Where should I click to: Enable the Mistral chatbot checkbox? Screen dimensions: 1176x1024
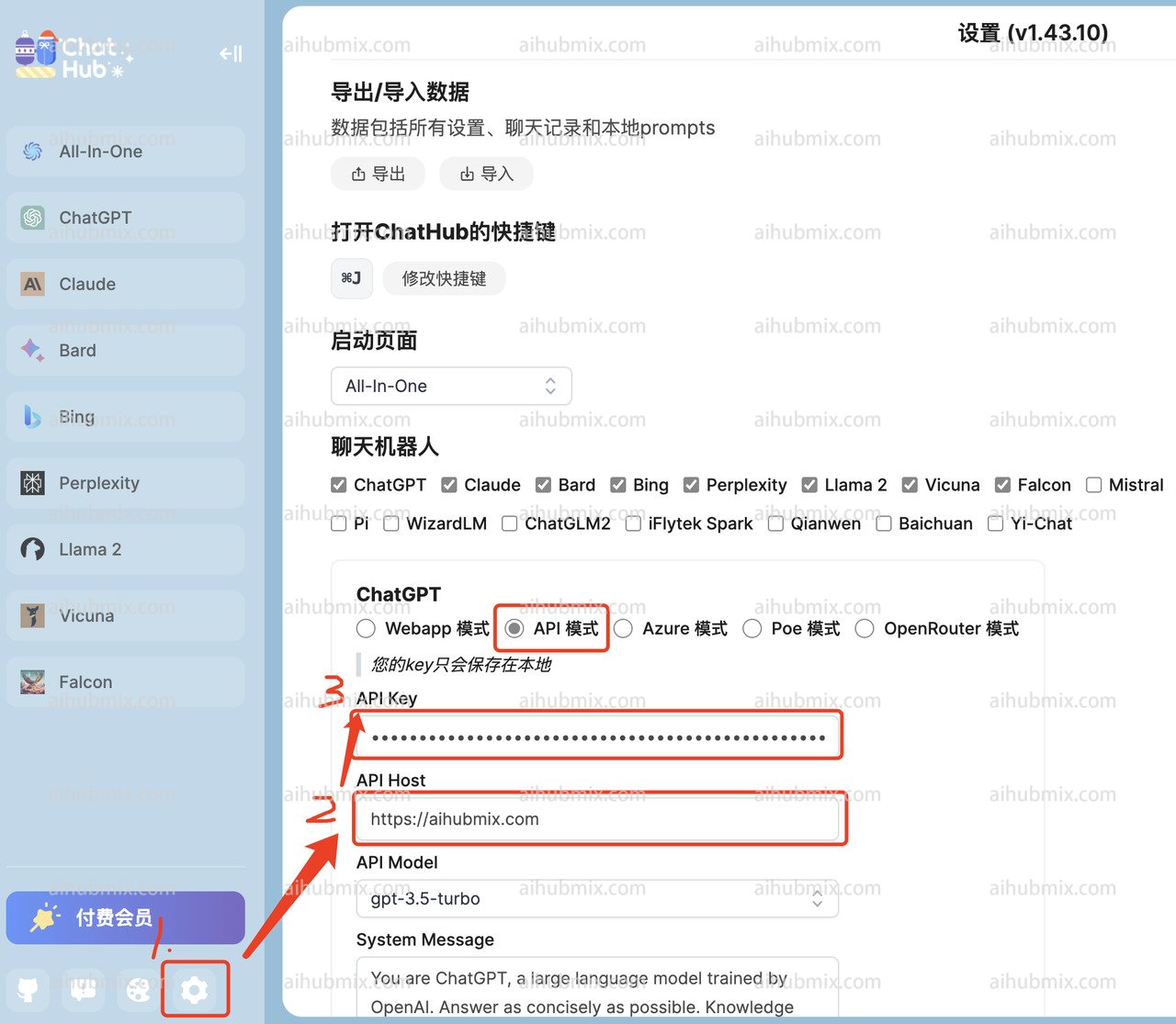pyautogui.click(x=1093, y=485)
